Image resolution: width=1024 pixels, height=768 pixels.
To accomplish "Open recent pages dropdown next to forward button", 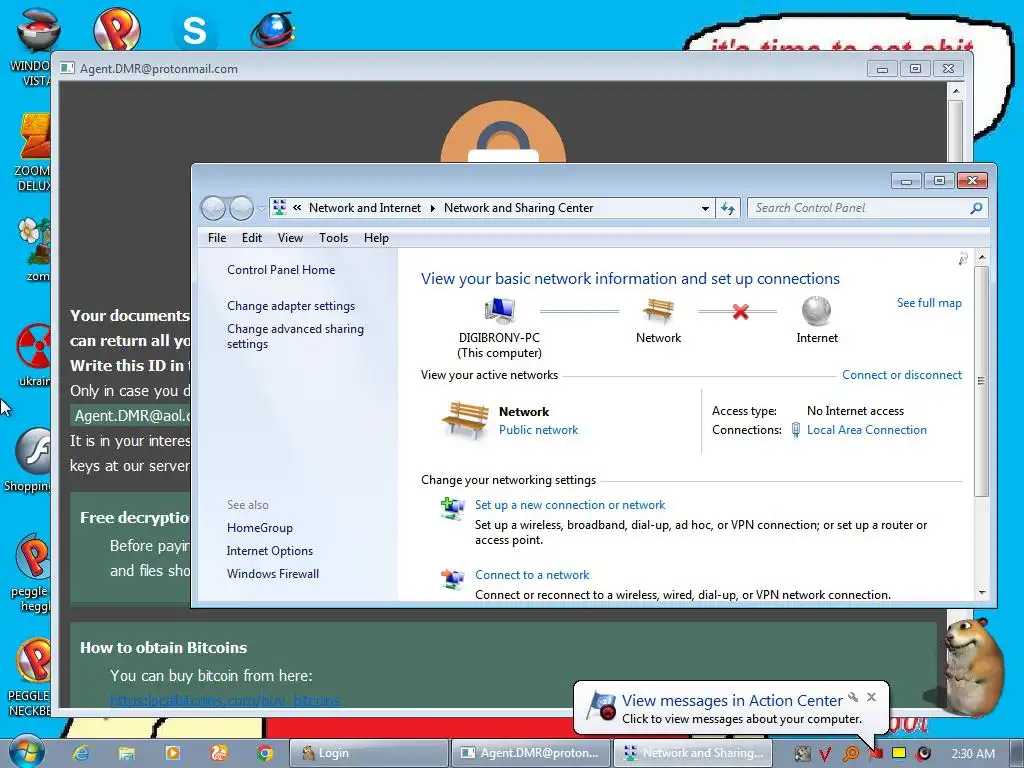I will (x=261, y=208).
